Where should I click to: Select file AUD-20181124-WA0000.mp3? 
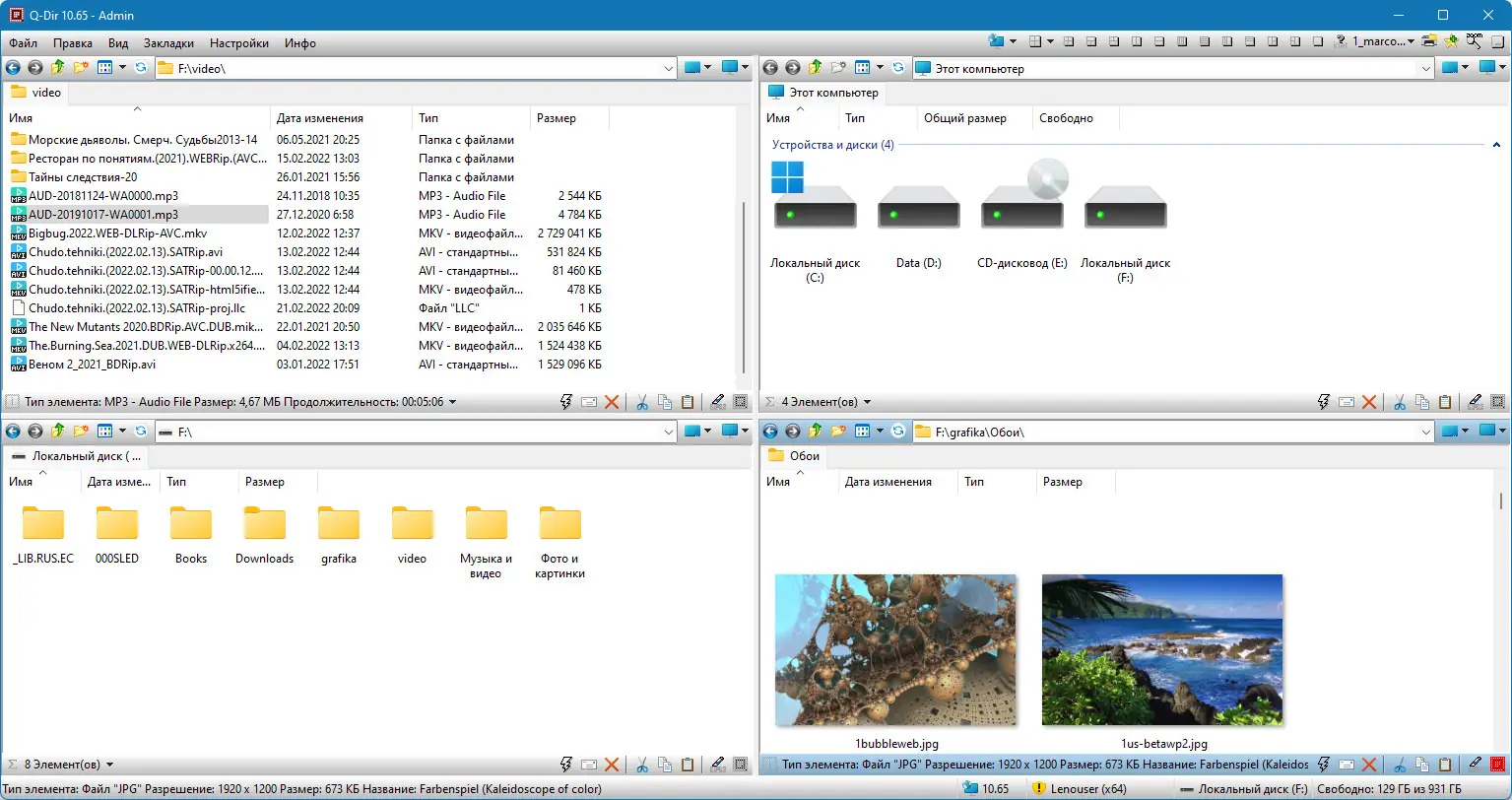tap(103, 196)
